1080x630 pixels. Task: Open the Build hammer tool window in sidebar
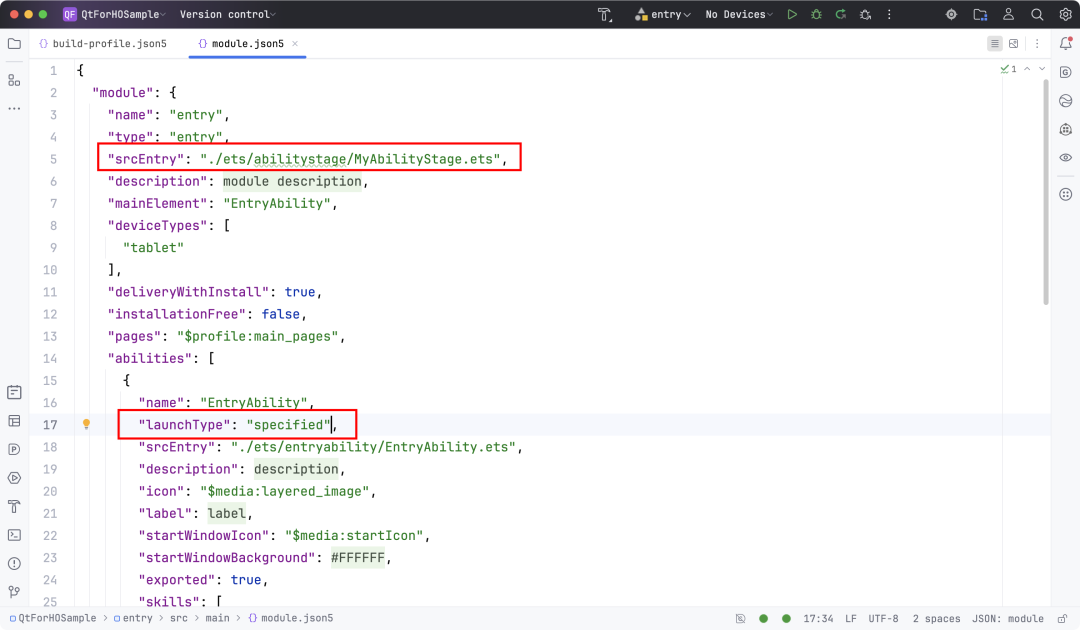click(14, 506)
